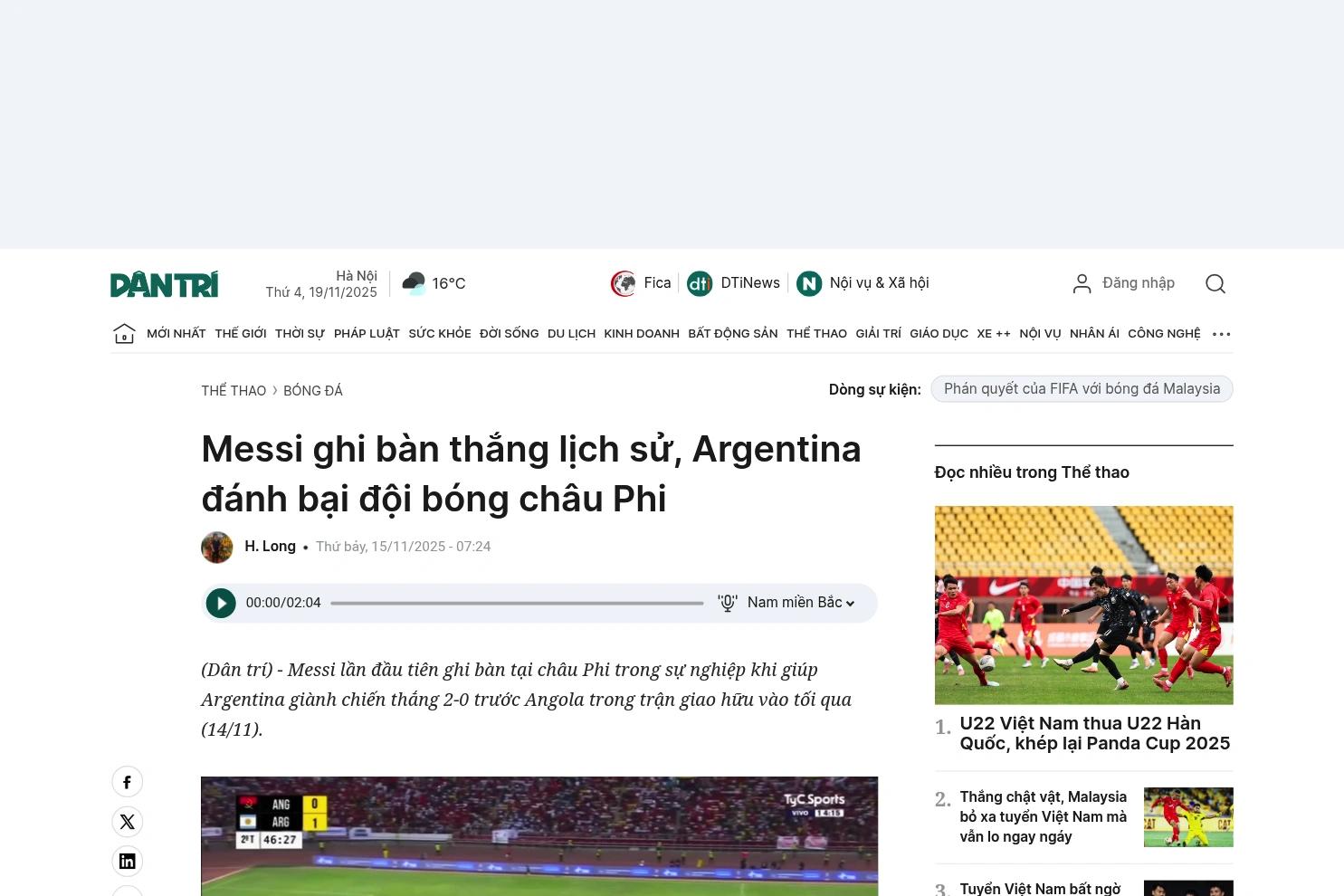1344x896 pixels.
Task: Seek along the audio progress bar
Action: click(517, 603)
